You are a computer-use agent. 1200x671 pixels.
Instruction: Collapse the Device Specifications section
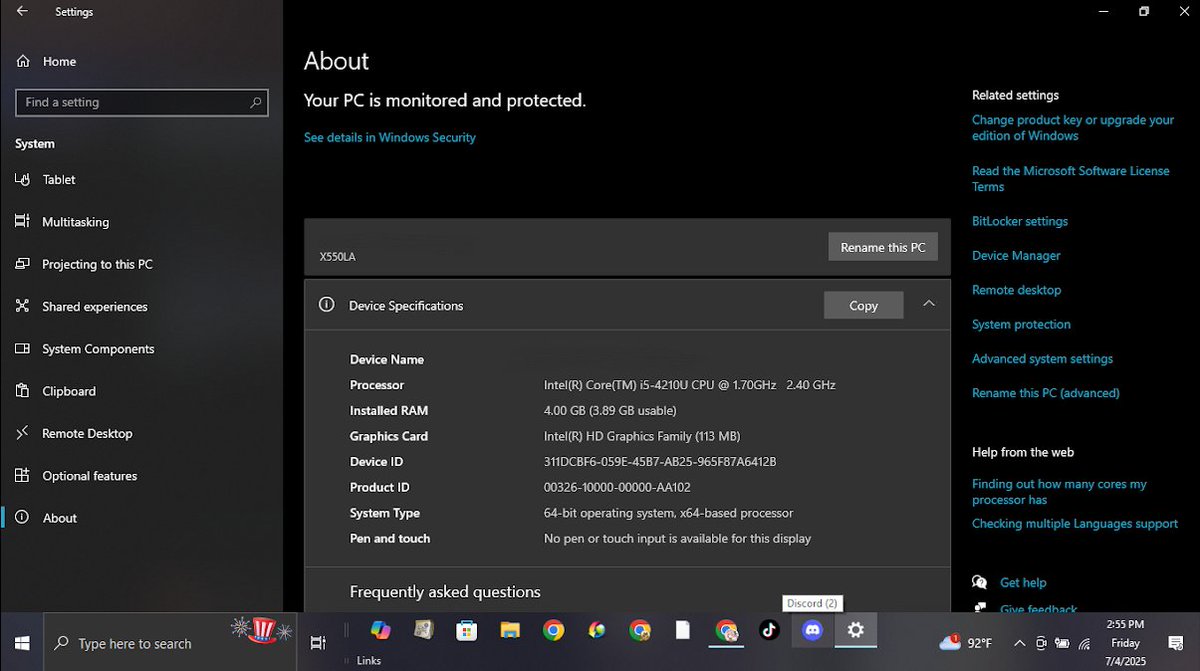coord(929,304)
